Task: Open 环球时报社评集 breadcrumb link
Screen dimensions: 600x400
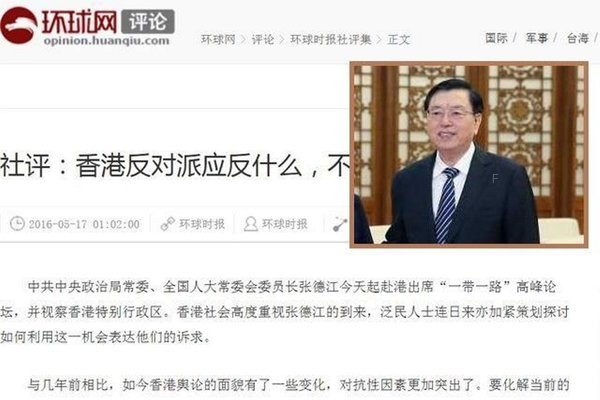Action: 331,39
